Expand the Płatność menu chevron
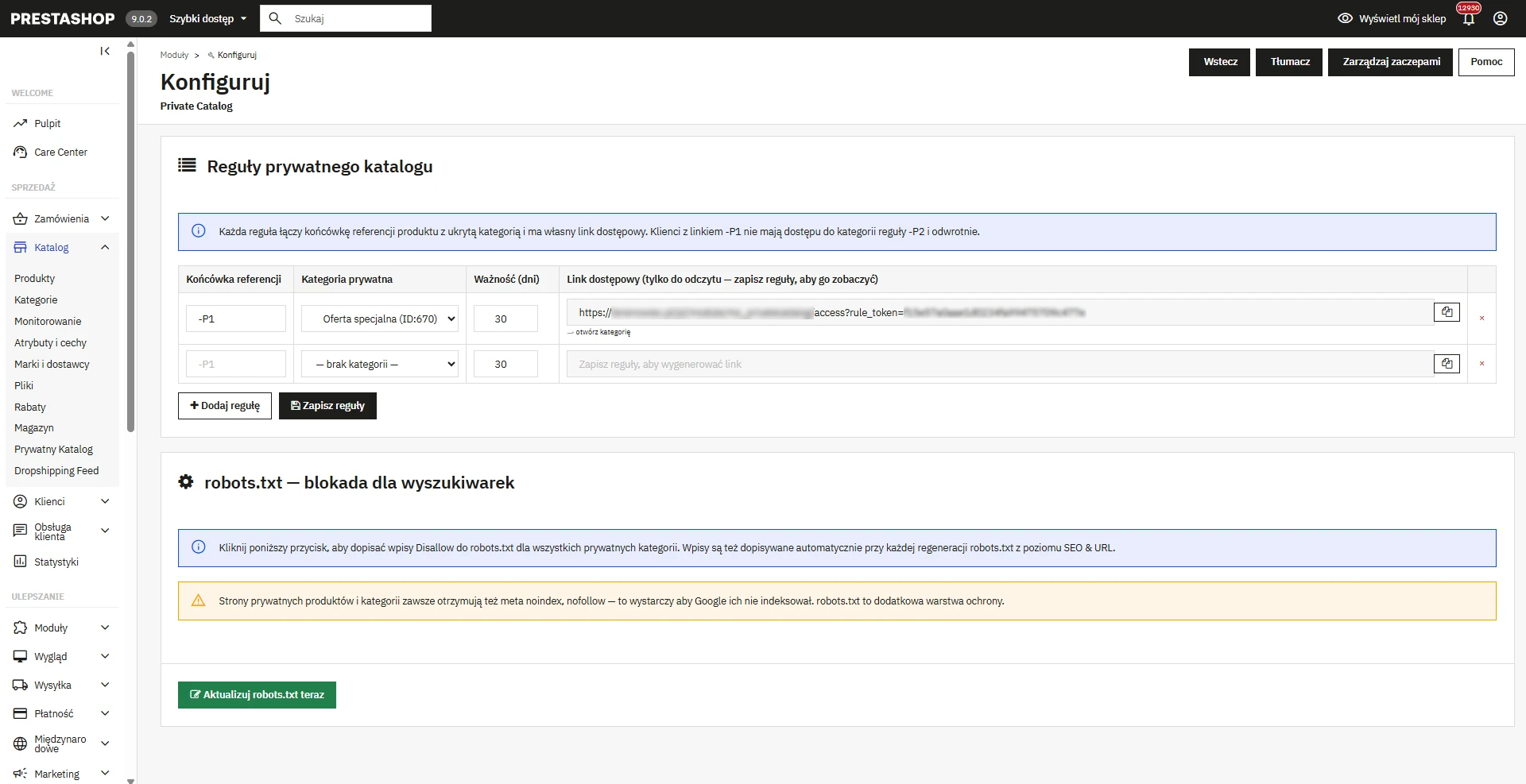Viewport: 1526px width, 784px height. click(105, 713)
